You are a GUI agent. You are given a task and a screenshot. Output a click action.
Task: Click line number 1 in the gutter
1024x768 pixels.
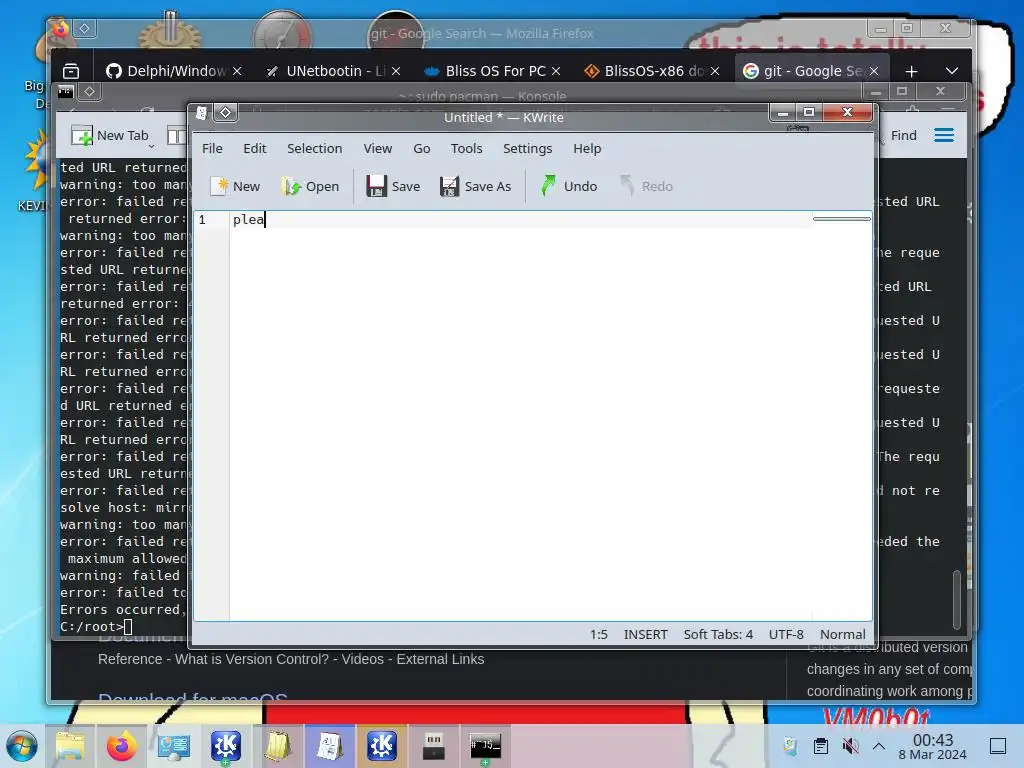[202, 219]
